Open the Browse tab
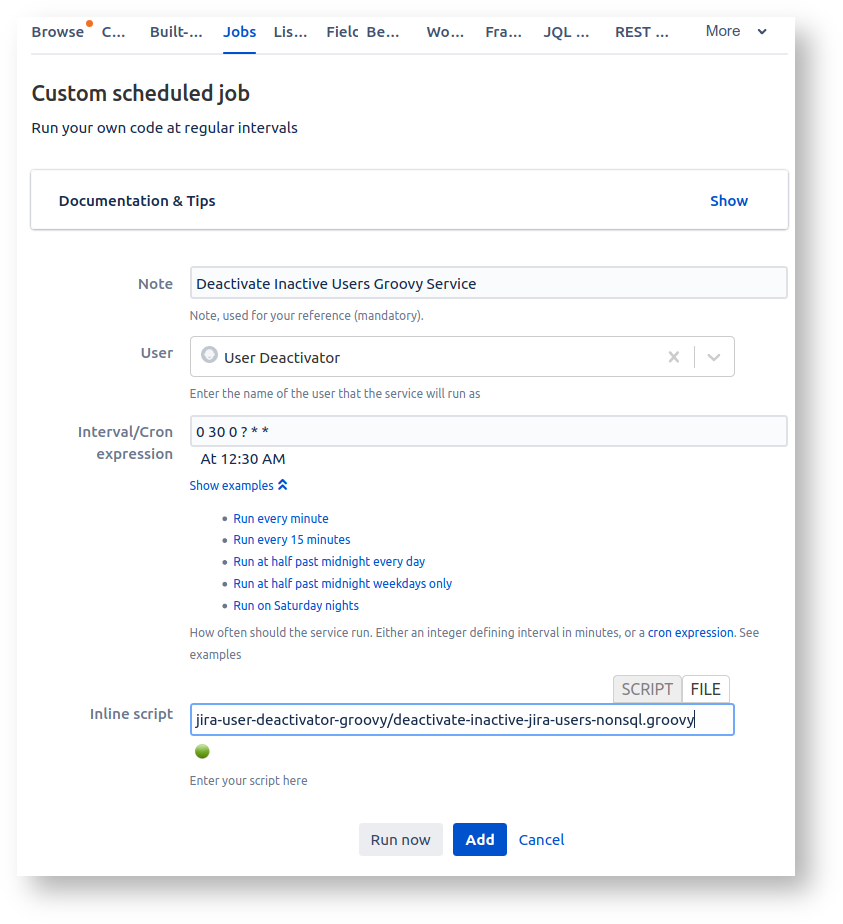Viewport: 843px width, 924px height. click(57, 32)
